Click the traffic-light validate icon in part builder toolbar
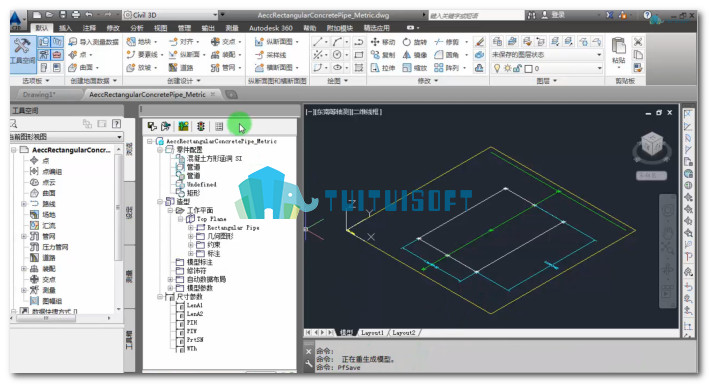This screenshot has width=709, height=384. coord(201,127)
